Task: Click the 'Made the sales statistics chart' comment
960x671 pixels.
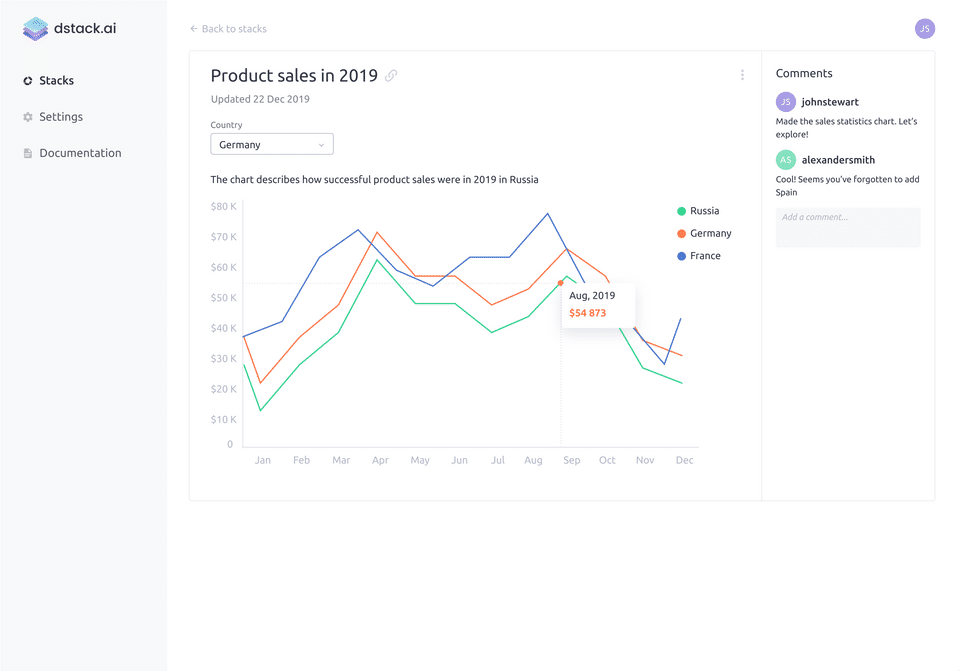Action: (x=847, y=128)
